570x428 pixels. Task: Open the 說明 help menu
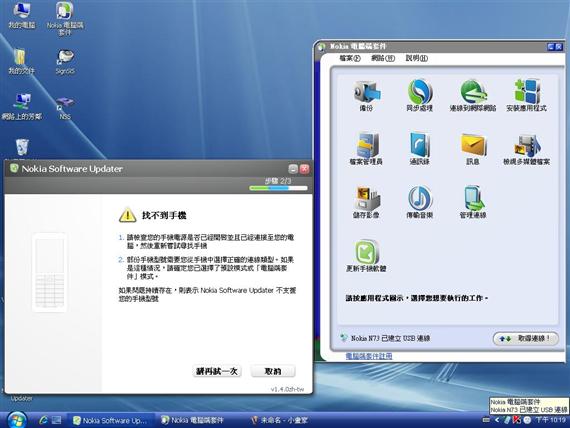417,58
